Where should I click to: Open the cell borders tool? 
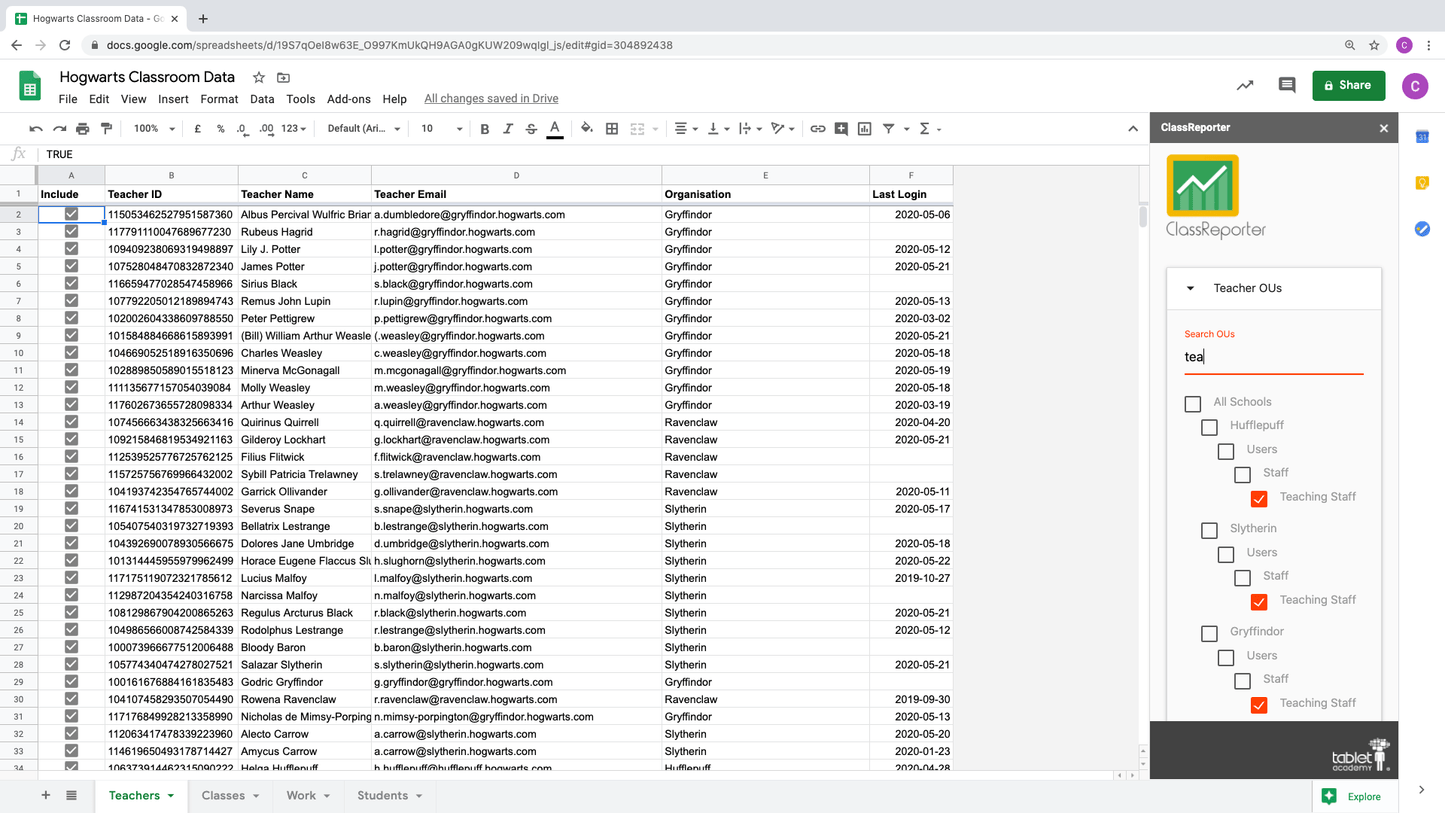[612, 129]
